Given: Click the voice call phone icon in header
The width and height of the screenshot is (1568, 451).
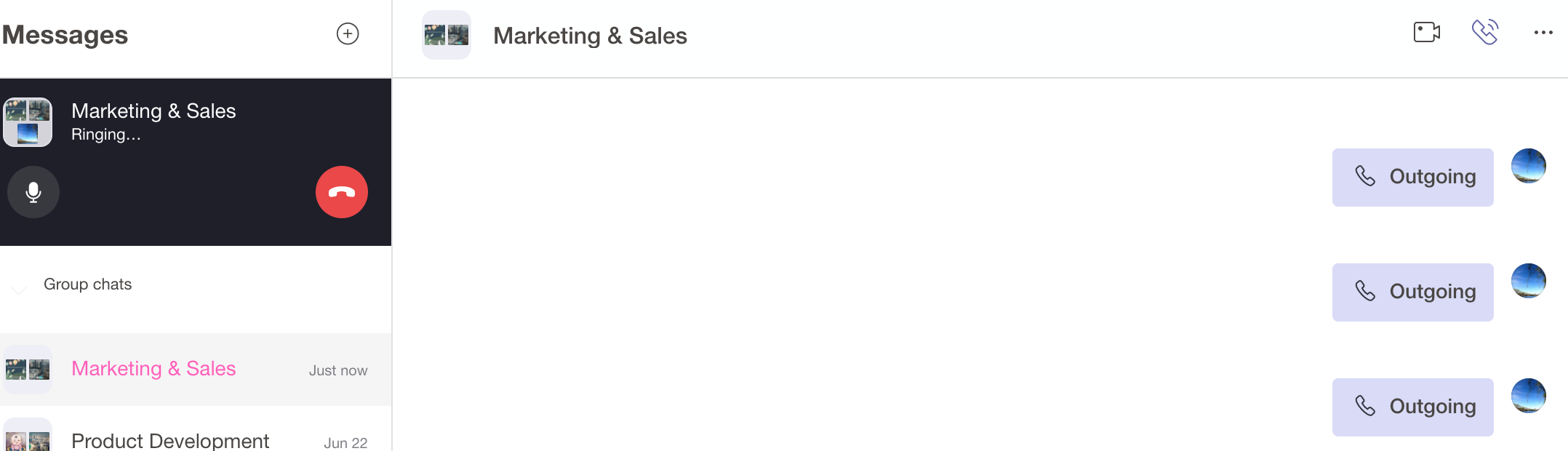Looking at the screenshot, I should click(1485, 32).
